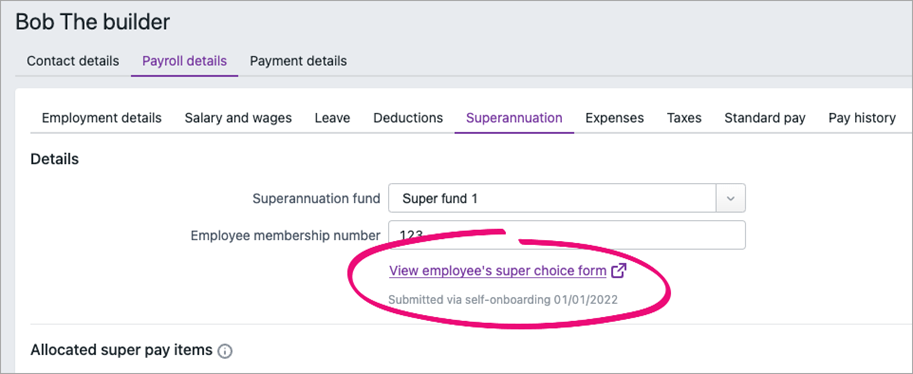This screenshot has width=913, height=374.
Task: Open the Super fund 1 combo box
Action: tap(567, 199)
